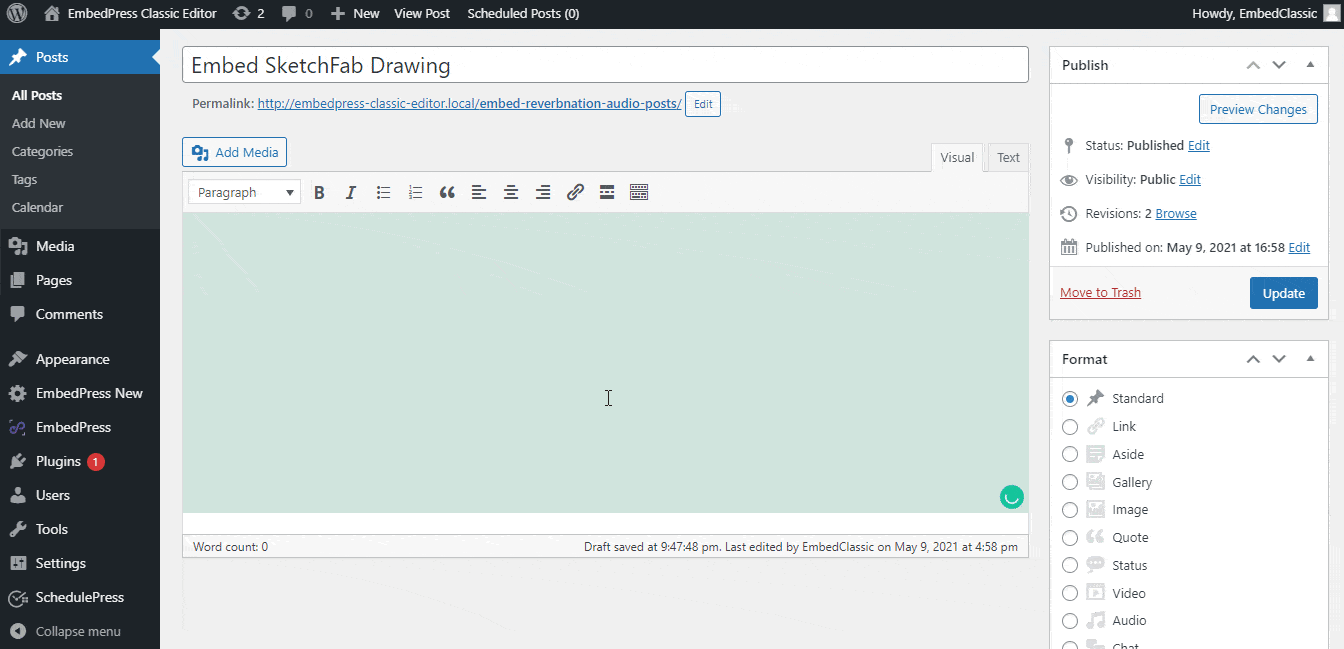This screenshot has width=1344, height=649.
Task: Insert the Read More tag
Action: [607, 193]
